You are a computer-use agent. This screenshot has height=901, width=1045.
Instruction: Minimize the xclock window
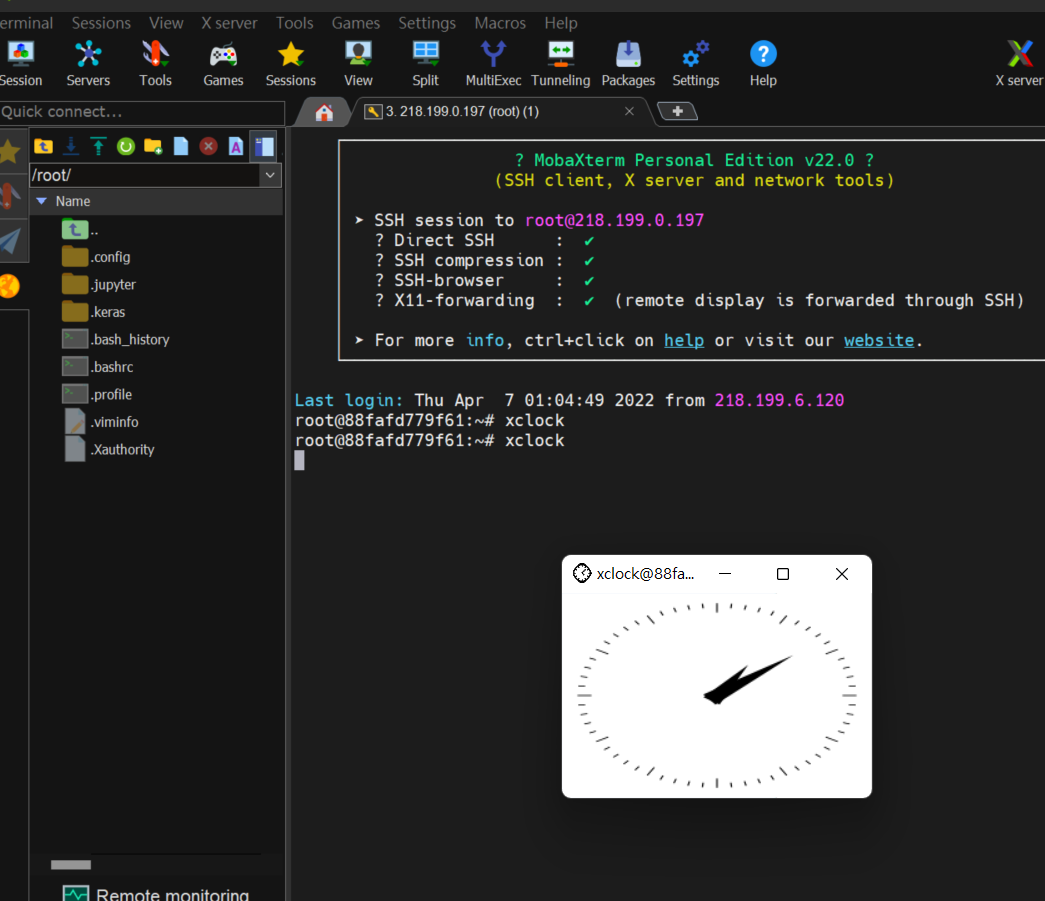tap(725, 574)
